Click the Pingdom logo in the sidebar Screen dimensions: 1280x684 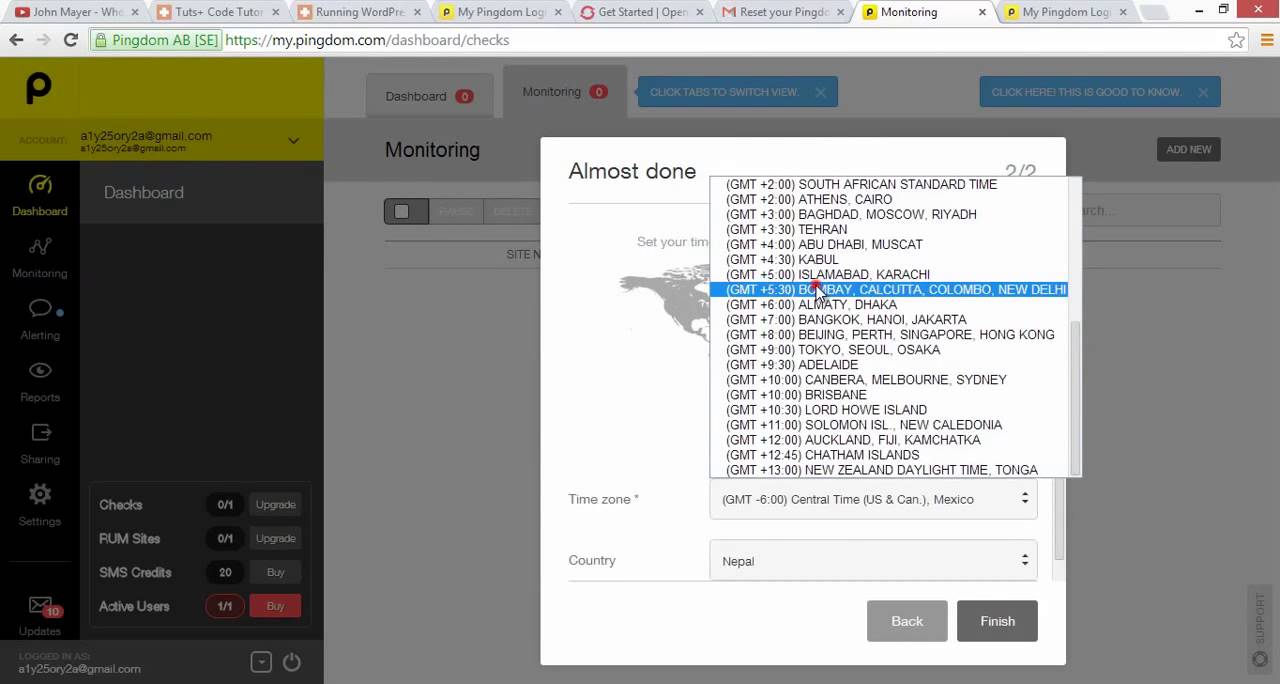(x=38, y=87)
